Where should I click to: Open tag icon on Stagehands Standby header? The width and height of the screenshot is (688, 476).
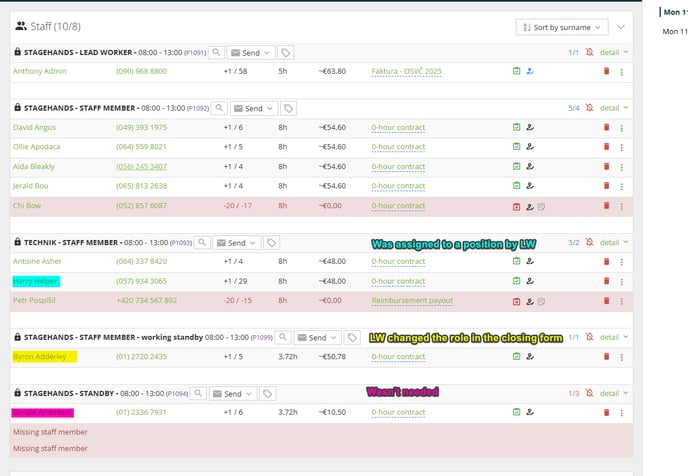click(267, 394)
